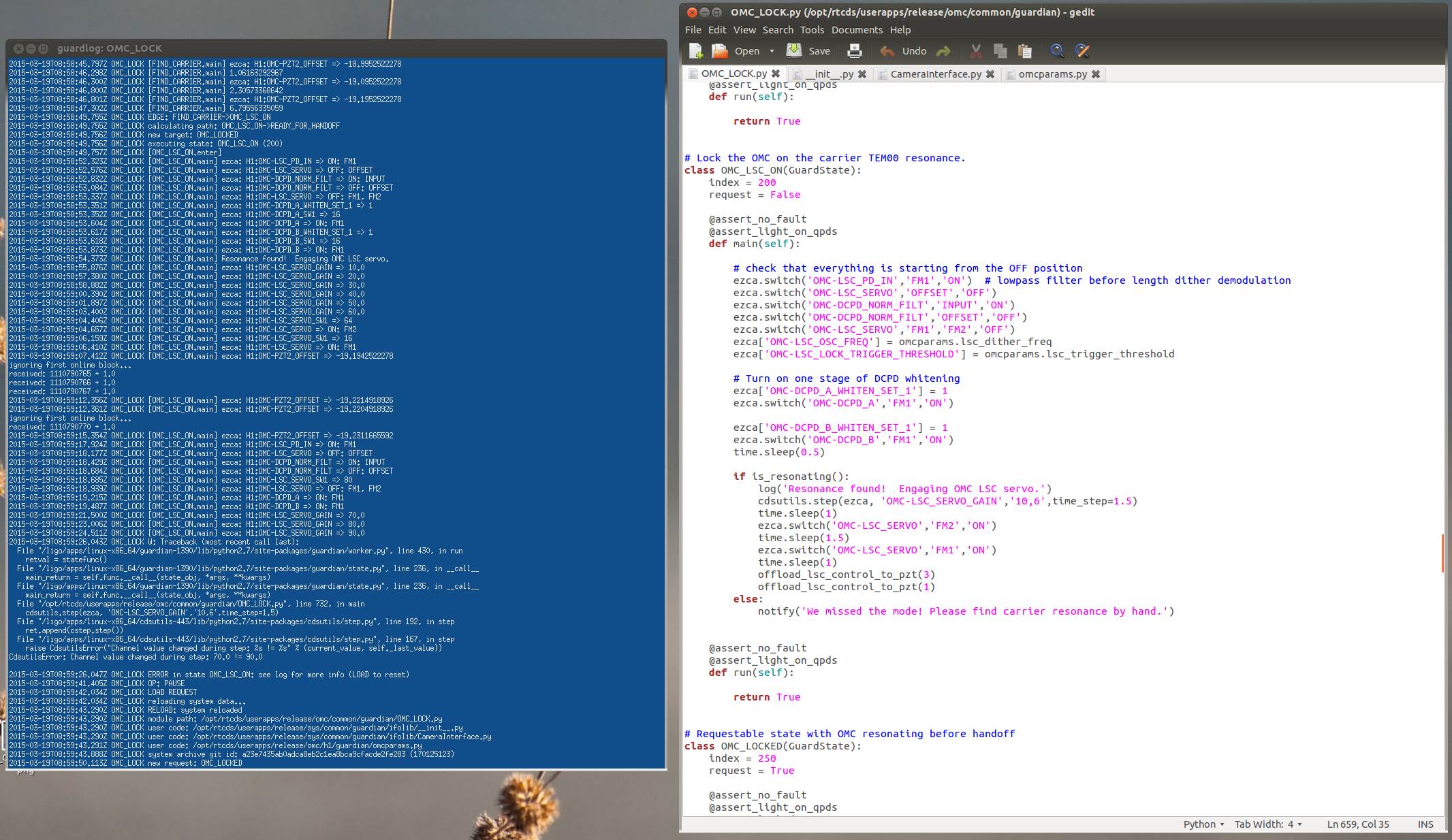Click the 'request = False' line
The width and height of the screenshot is (1452, 840).
coord(754,195)
